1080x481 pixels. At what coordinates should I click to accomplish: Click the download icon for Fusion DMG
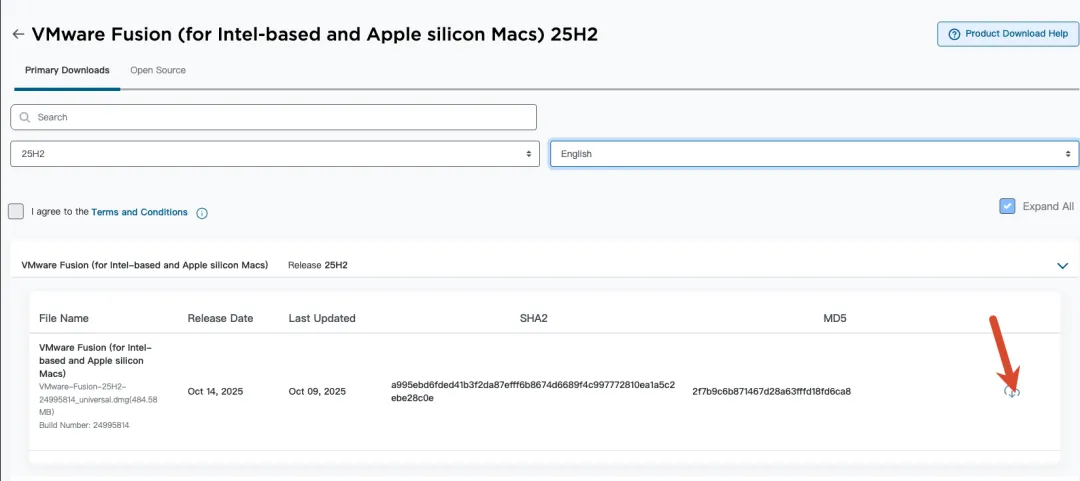coord(1012,392)
